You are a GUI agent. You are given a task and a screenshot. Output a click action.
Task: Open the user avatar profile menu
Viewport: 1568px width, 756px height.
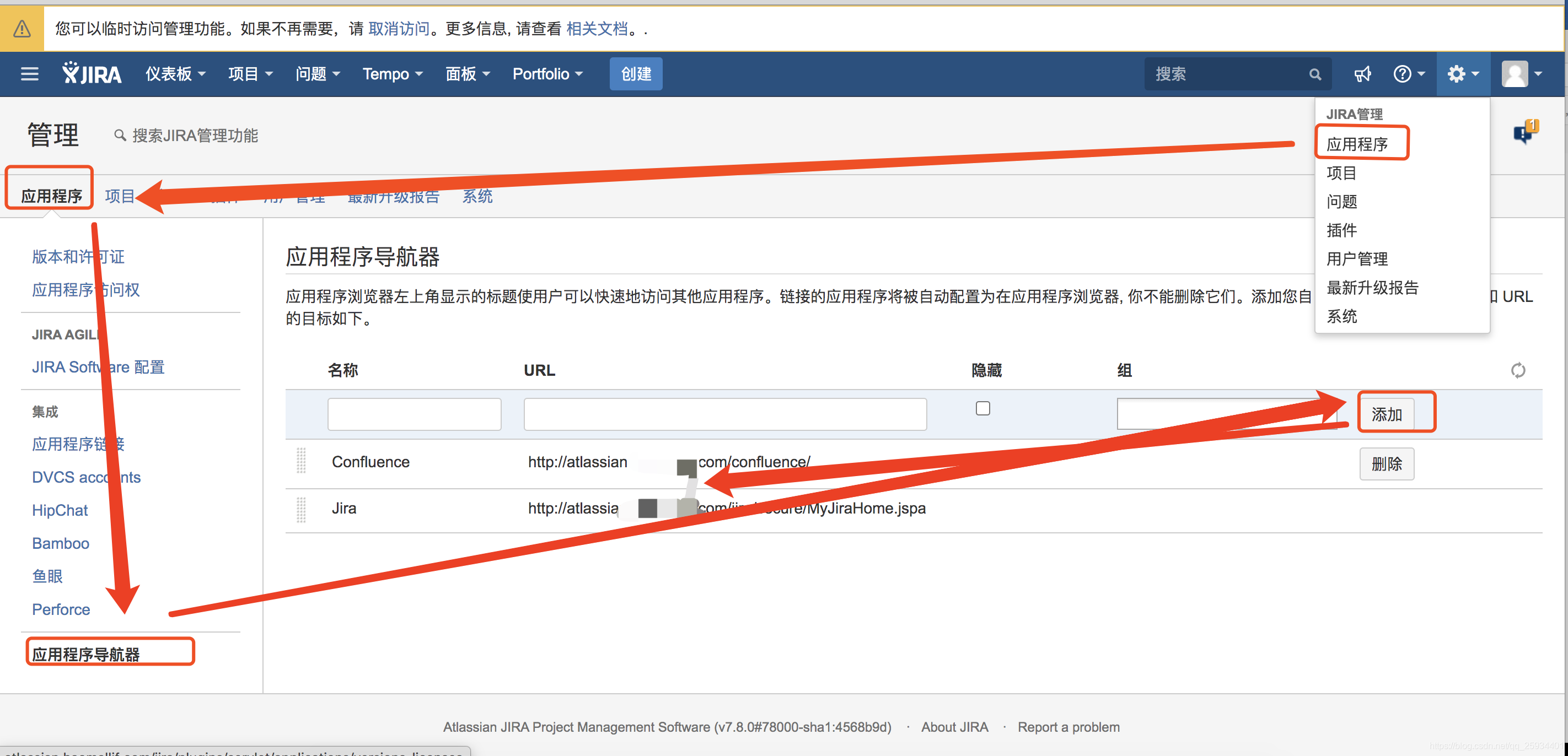(x=1521, y=74)
